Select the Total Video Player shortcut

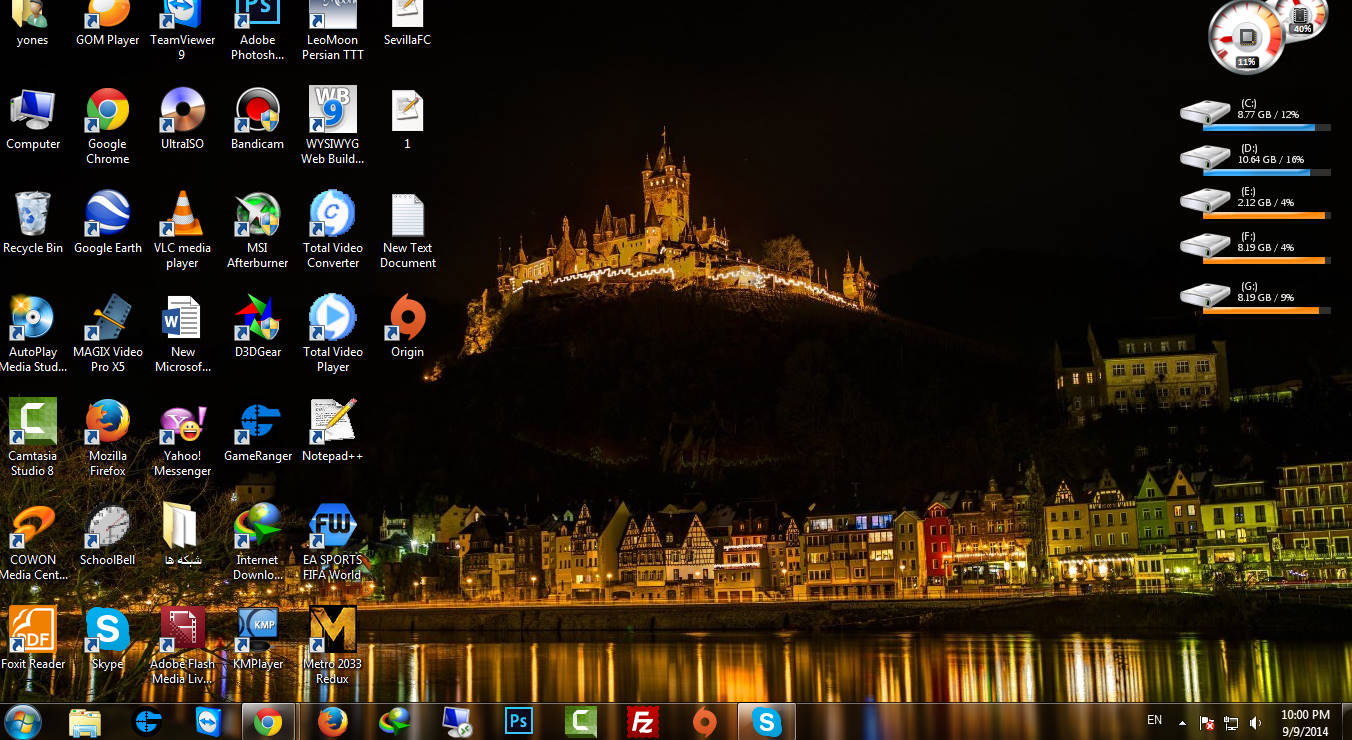pyautogui.click(x=333, y=334)
